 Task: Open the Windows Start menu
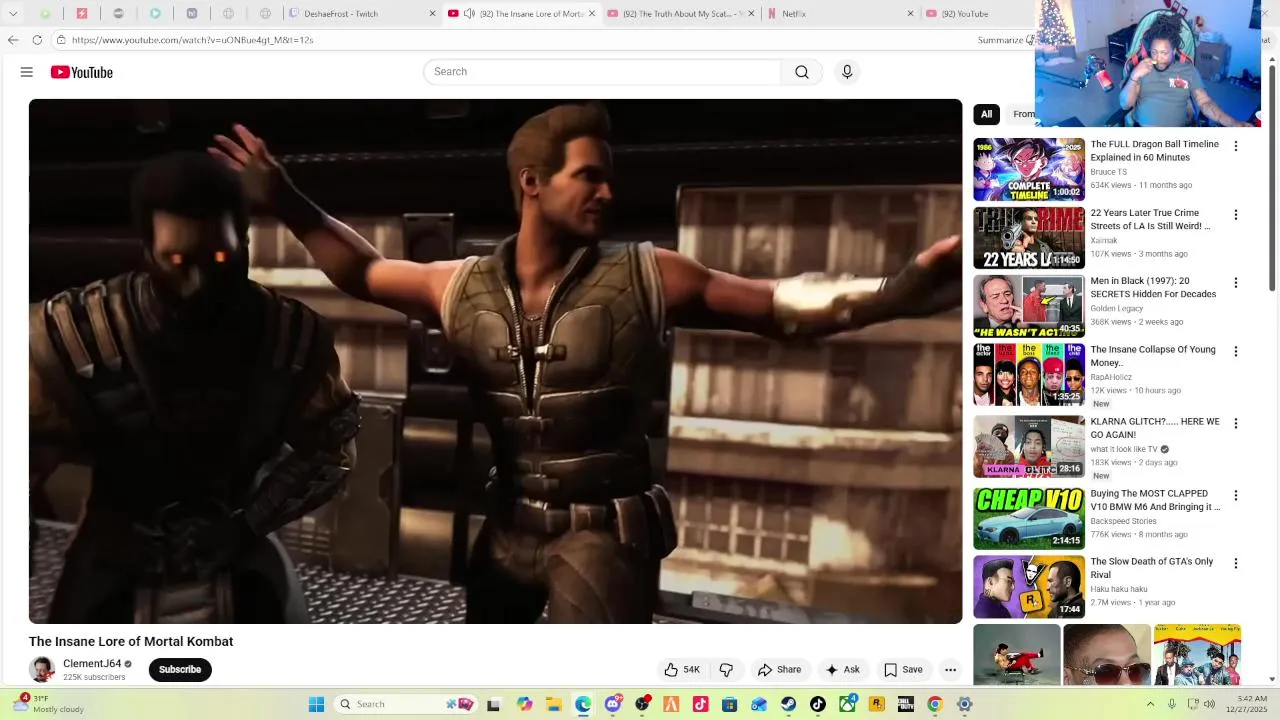click(316, 704)
